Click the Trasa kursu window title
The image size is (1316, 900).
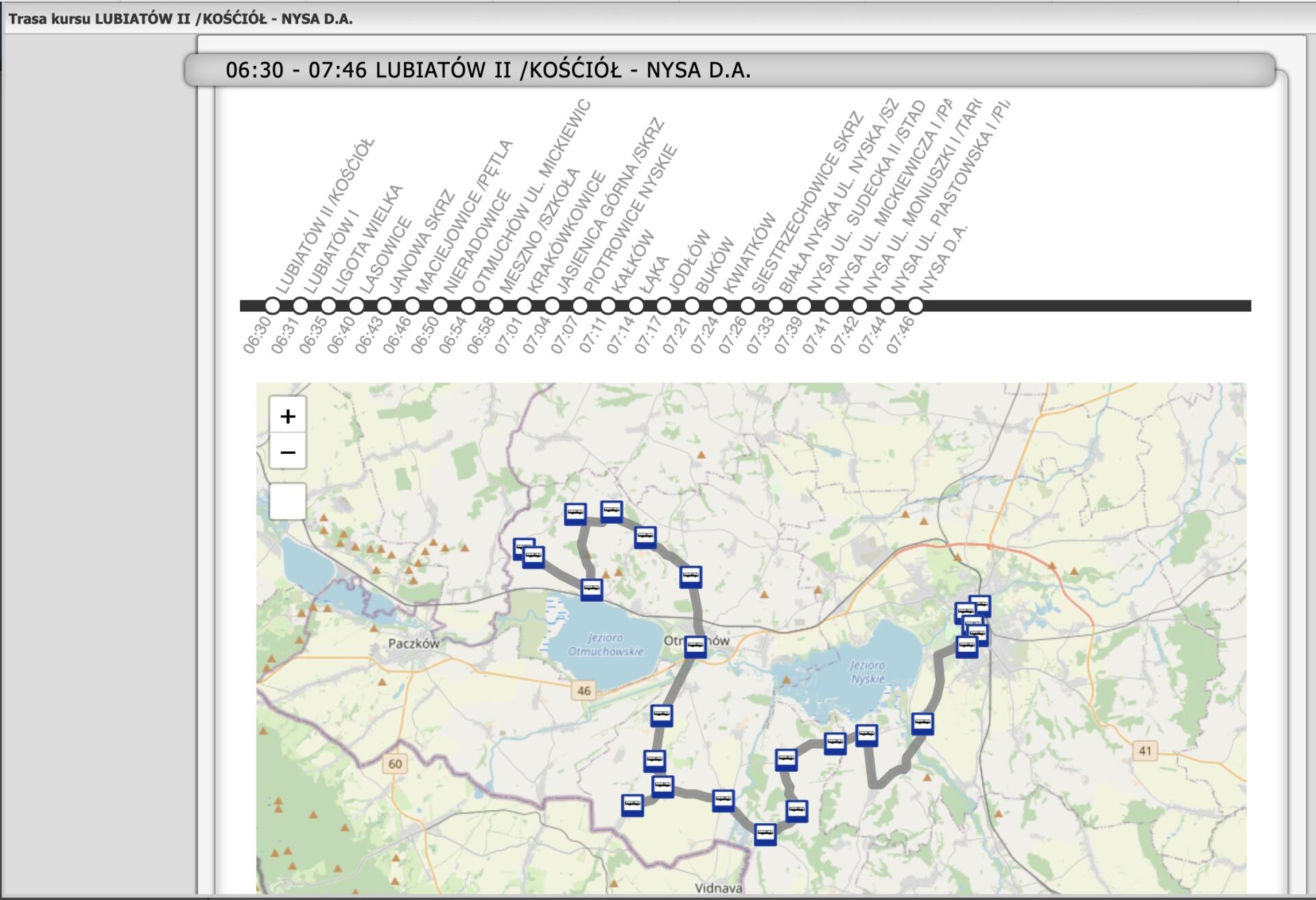(x=181, y=19)
